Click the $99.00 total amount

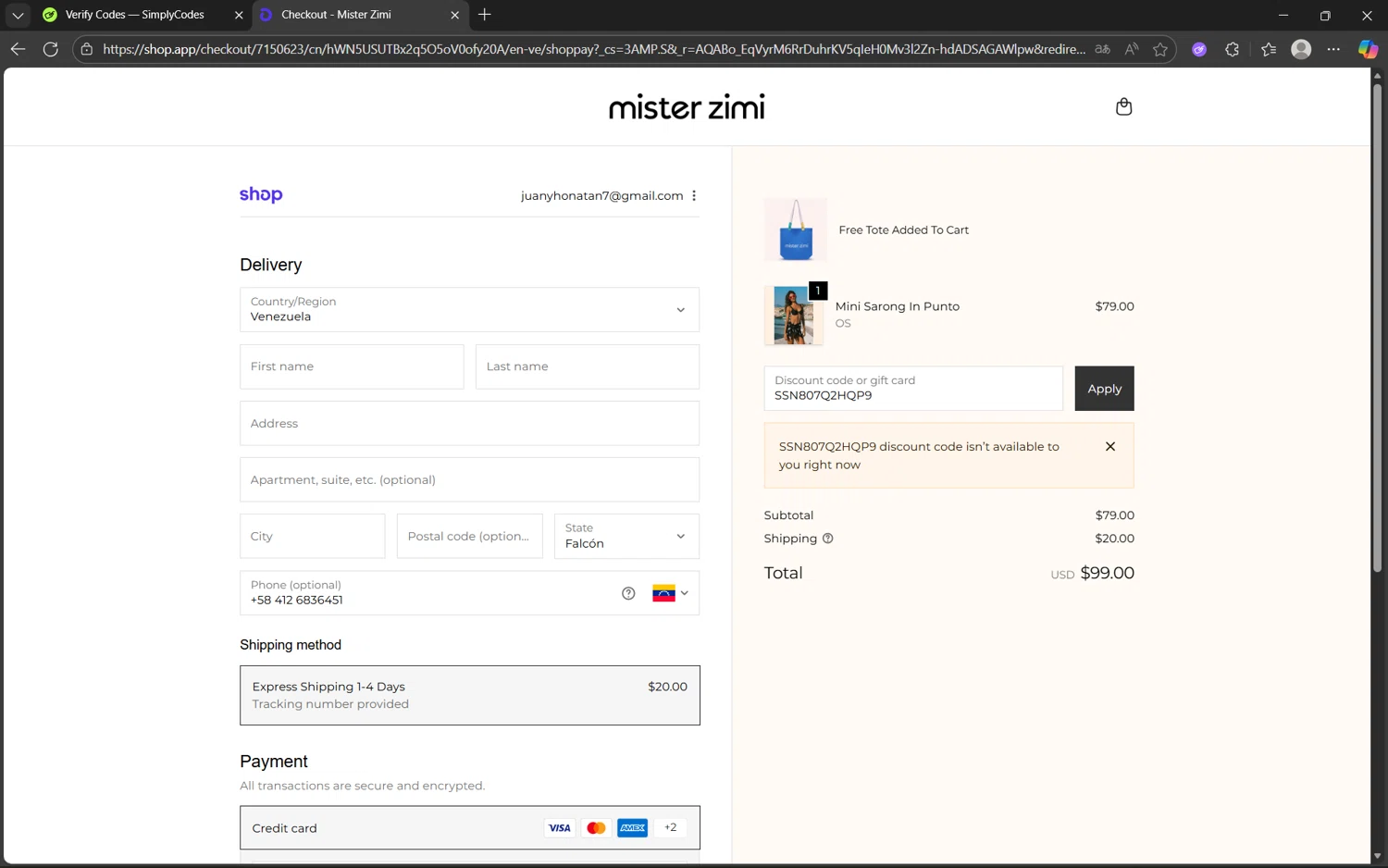pos(1107,573)
